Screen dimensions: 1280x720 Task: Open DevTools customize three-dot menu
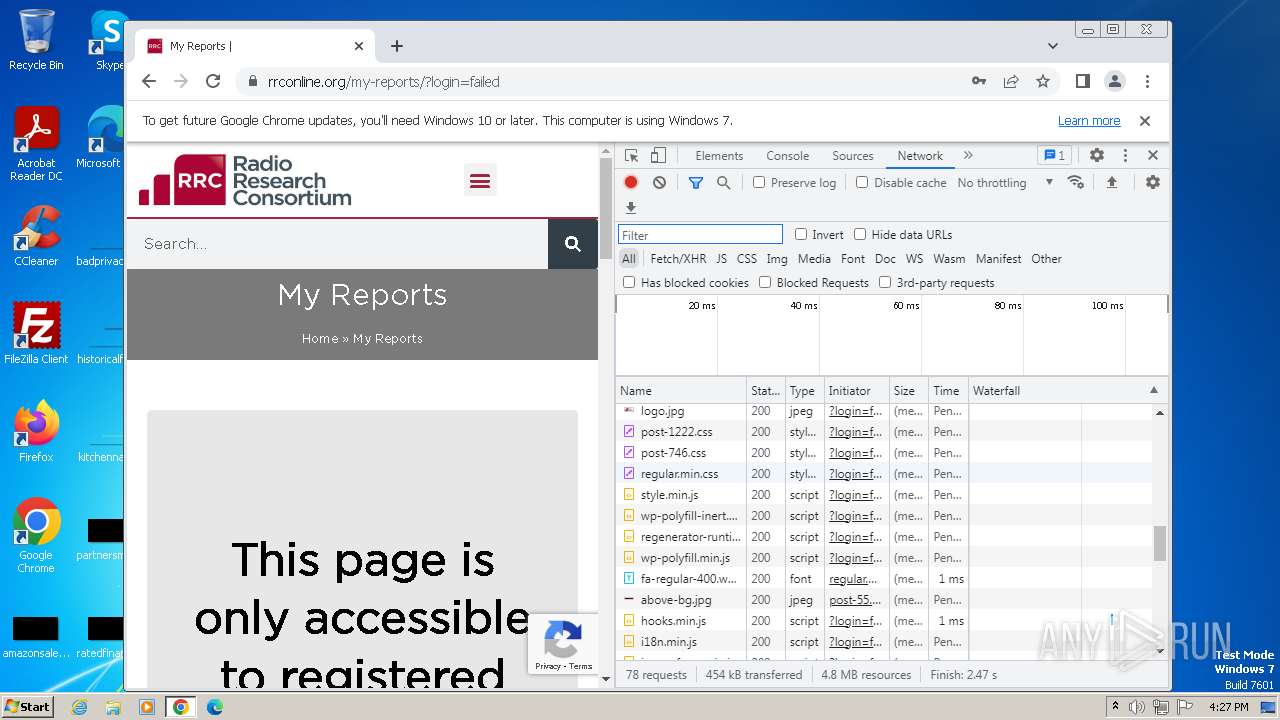pos(1125,156)
